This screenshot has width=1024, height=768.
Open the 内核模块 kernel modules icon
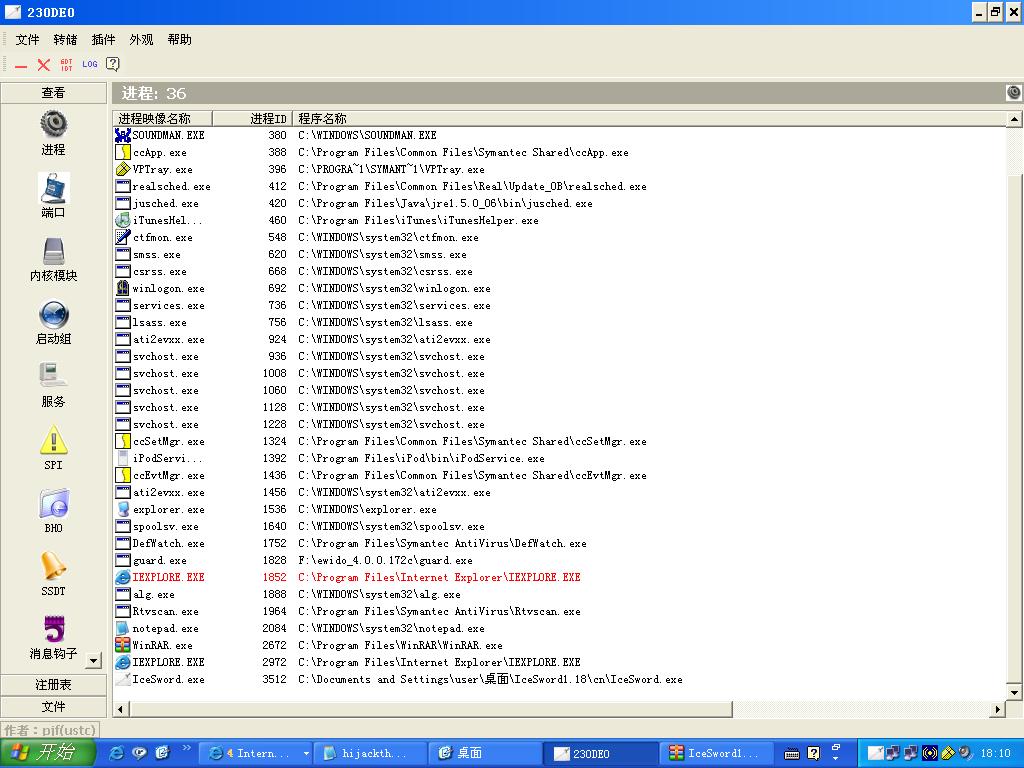pyautogui.click(x=53, y=251)
